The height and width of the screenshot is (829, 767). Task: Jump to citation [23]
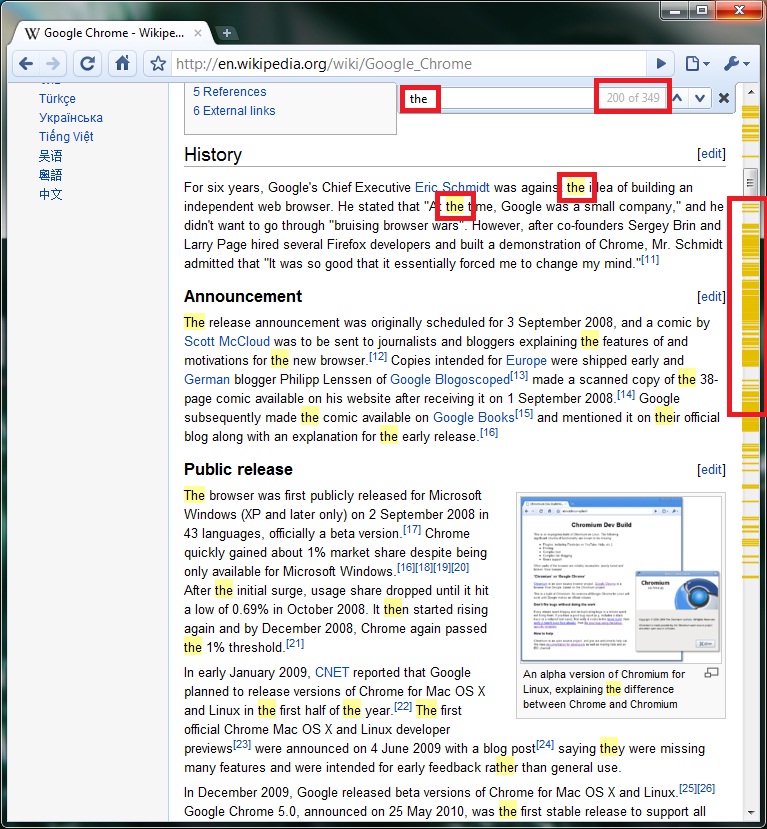[x=242, y=744]
